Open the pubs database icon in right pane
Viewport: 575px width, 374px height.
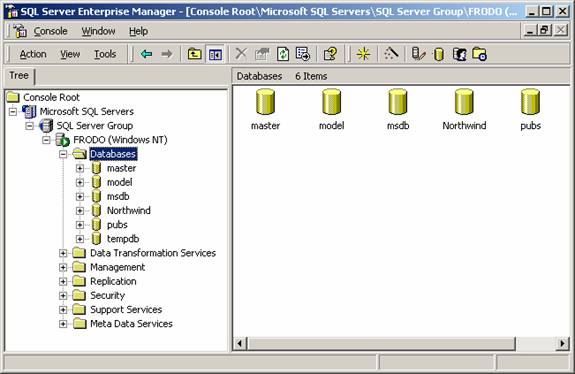(530, 102)
